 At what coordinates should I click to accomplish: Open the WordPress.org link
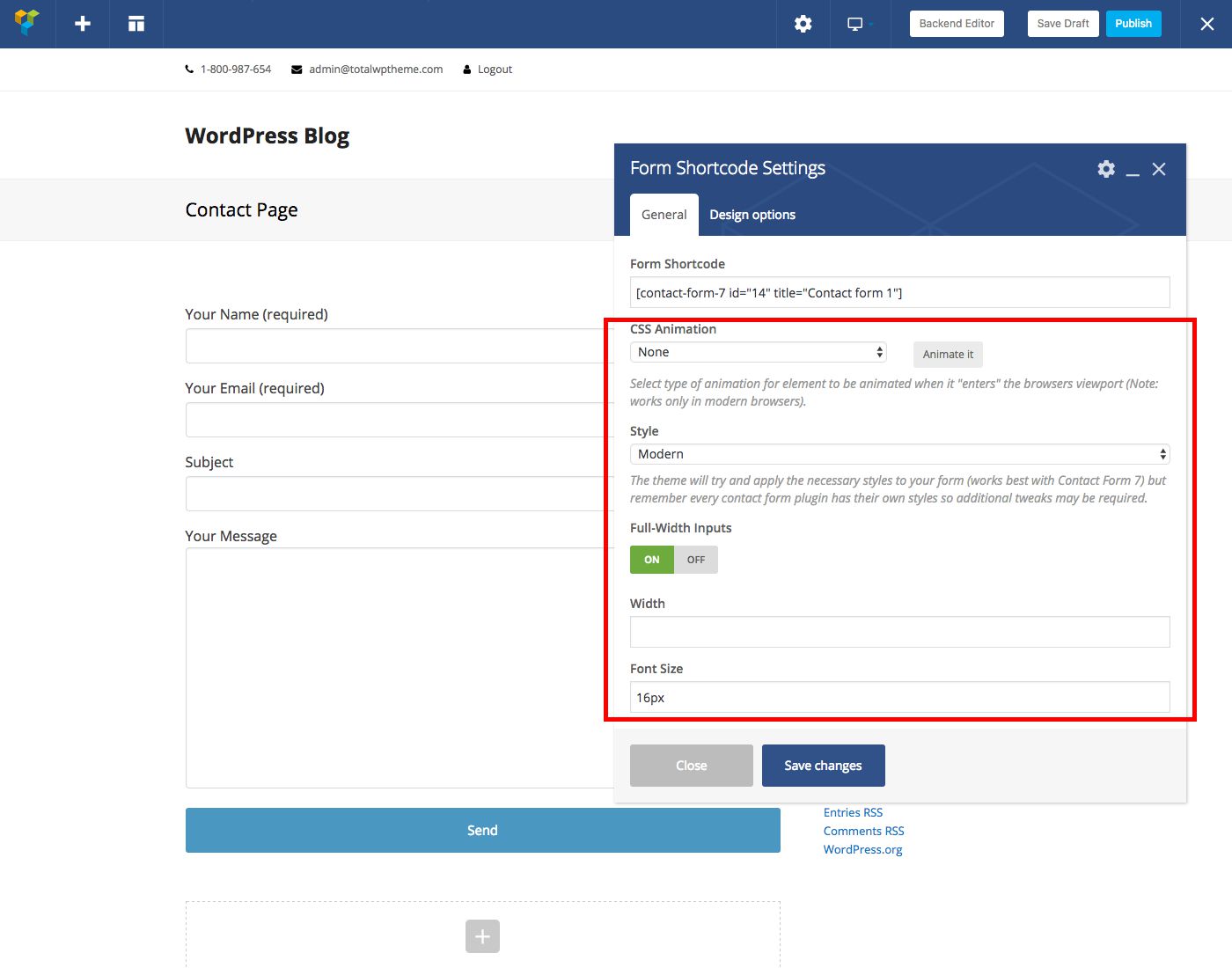[x=862, y=849]
